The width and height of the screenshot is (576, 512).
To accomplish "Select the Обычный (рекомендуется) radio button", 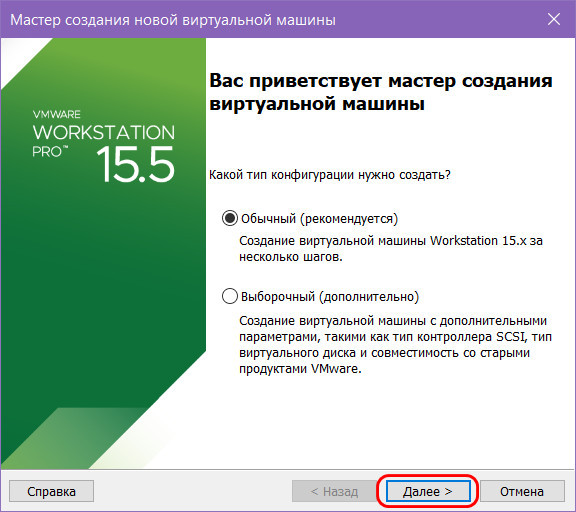I will click(x=230, y=218).
